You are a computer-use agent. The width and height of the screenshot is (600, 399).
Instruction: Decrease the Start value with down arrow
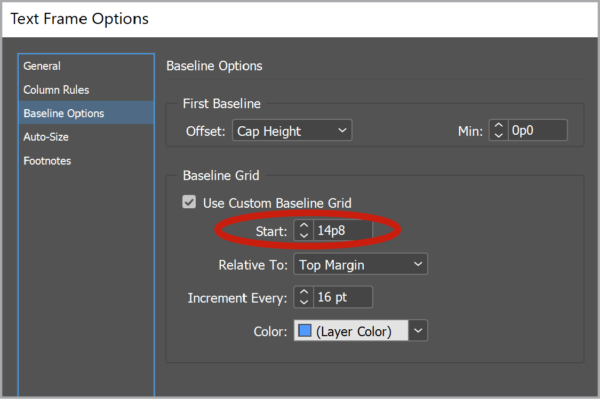click(x=304, y=235)
